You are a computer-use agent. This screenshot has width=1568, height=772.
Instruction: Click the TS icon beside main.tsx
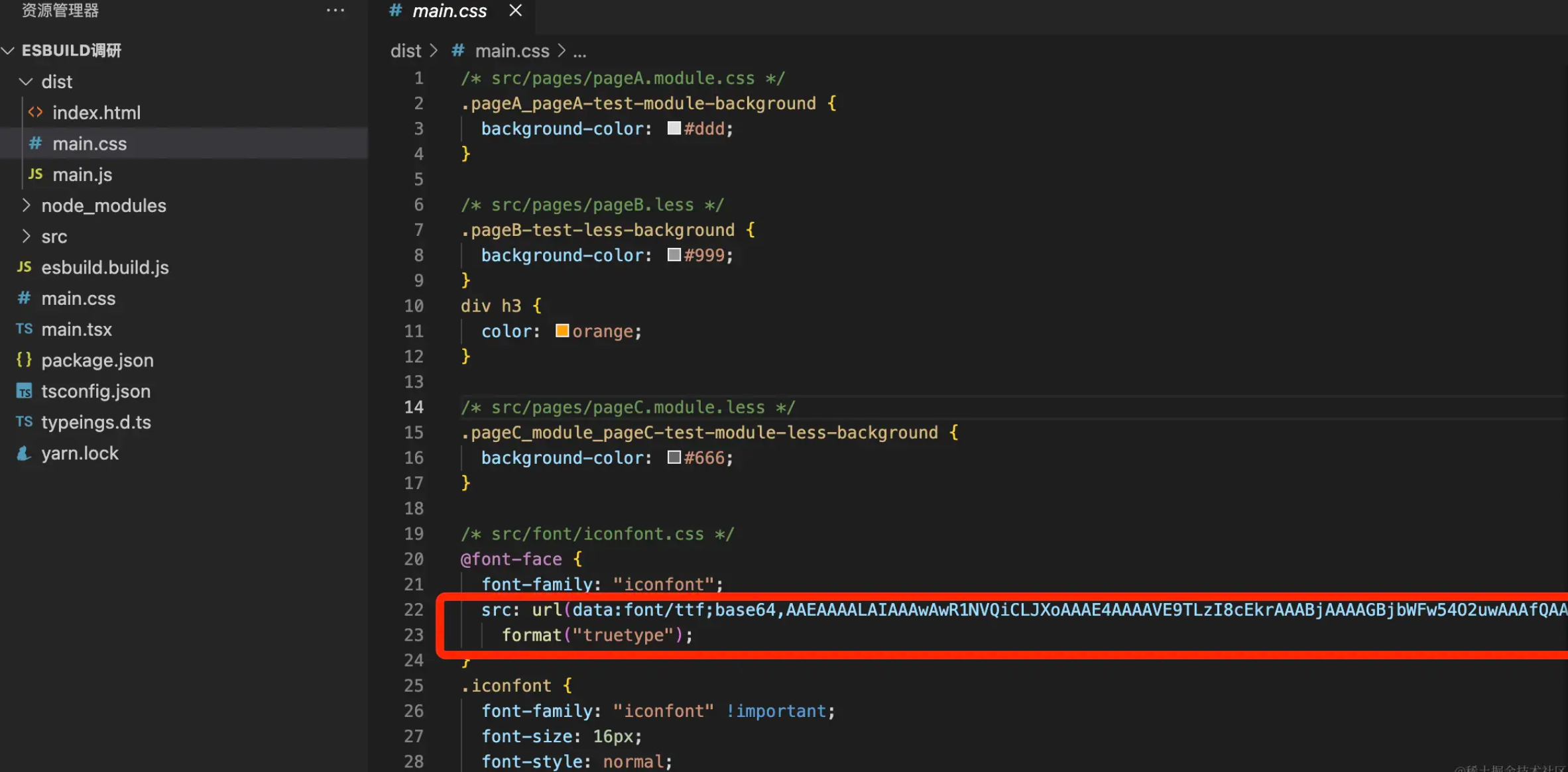pyautogui.click(x=24, y=329)
